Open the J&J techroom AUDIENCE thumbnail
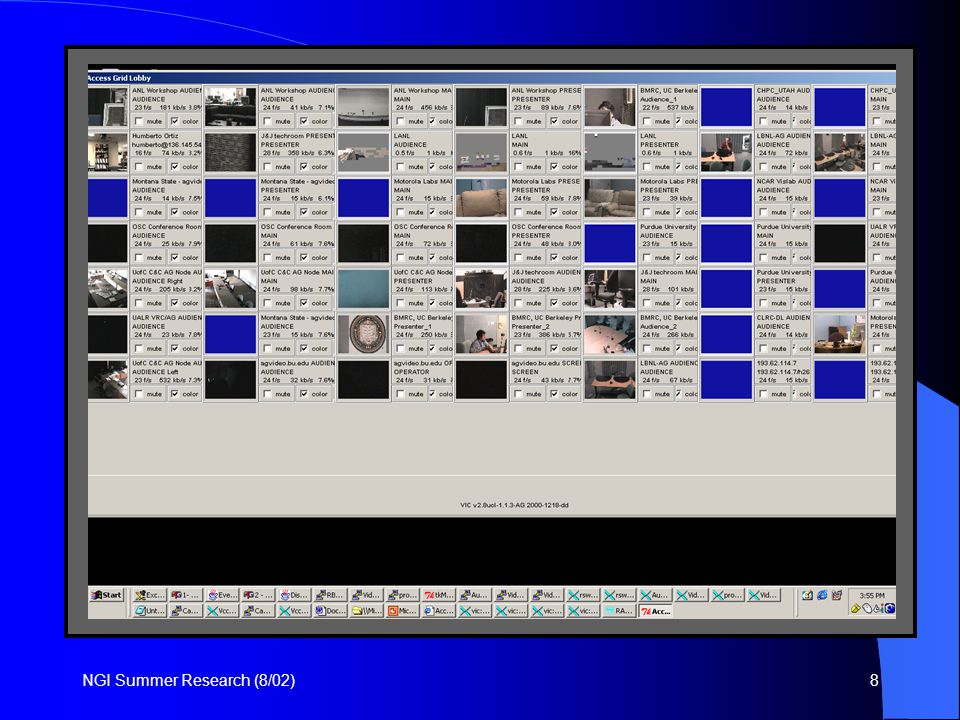 click(481, 288)
